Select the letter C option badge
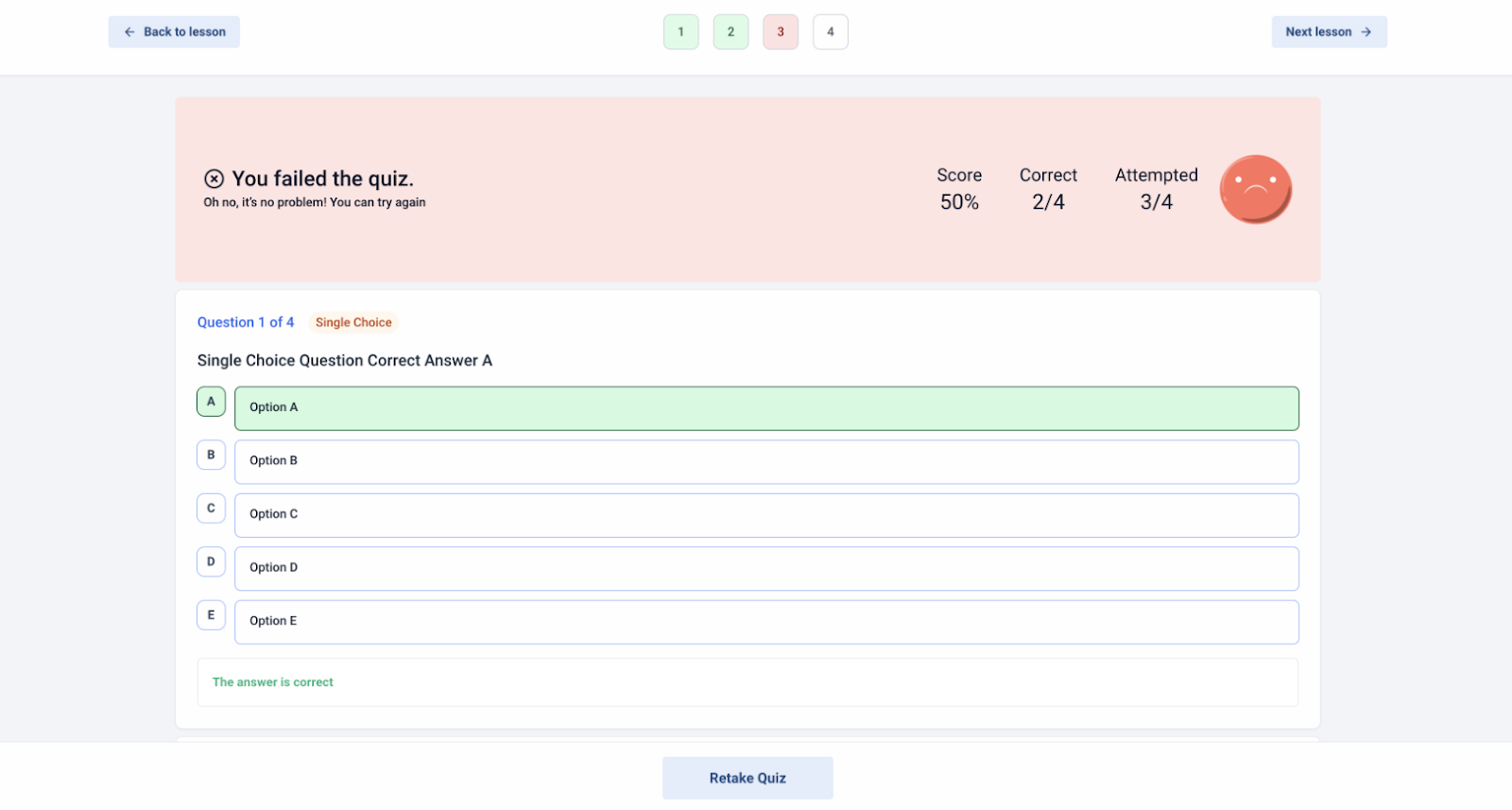Screen dimensions: 1512x810 (x=211, y=508)
